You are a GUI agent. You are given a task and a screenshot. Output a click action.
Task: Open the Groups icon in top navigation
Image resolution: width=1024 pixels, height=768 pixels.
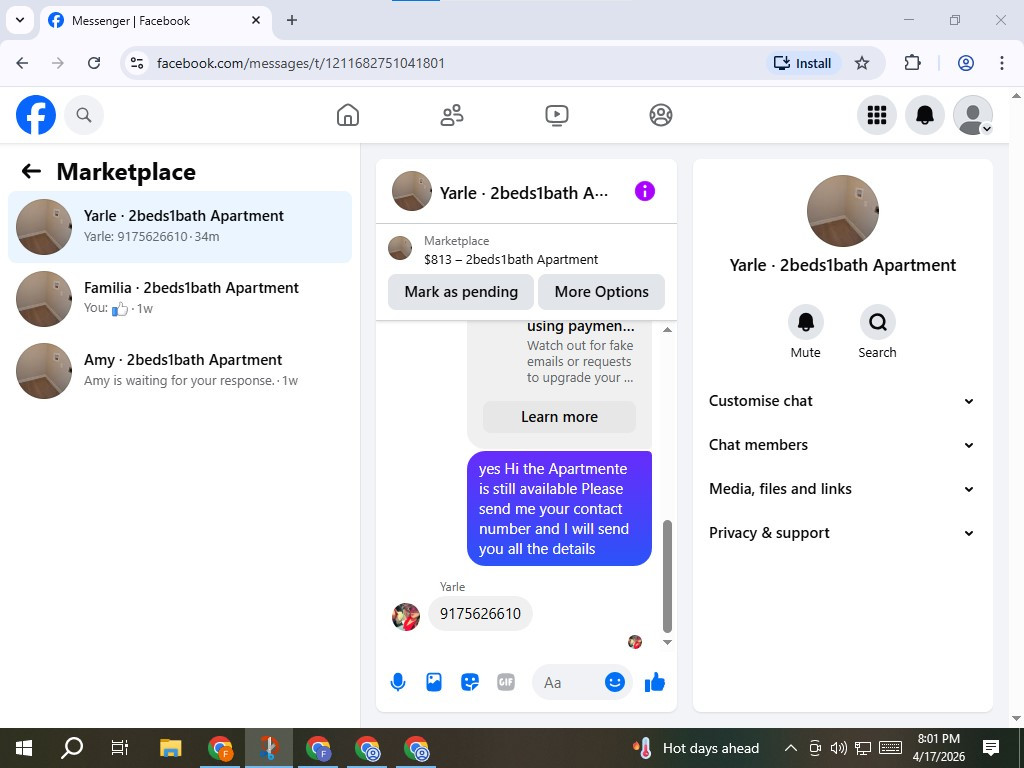coord(661,115)
